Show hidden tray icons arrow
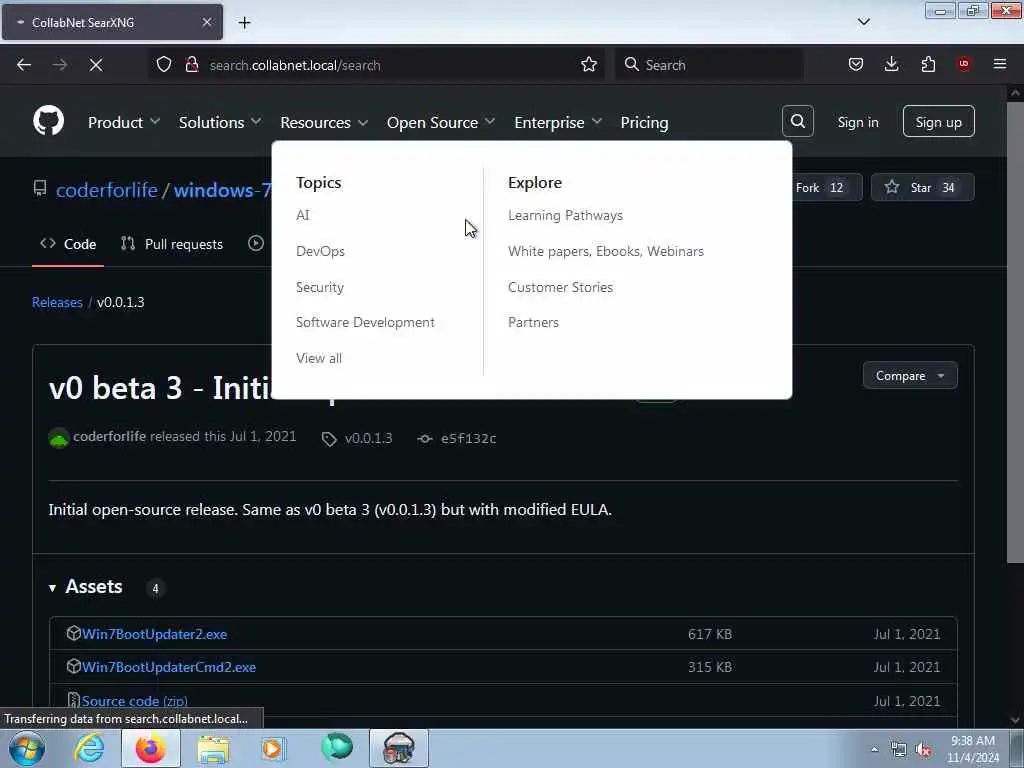This screenshot has width=1024, height=768. [874, 749]
